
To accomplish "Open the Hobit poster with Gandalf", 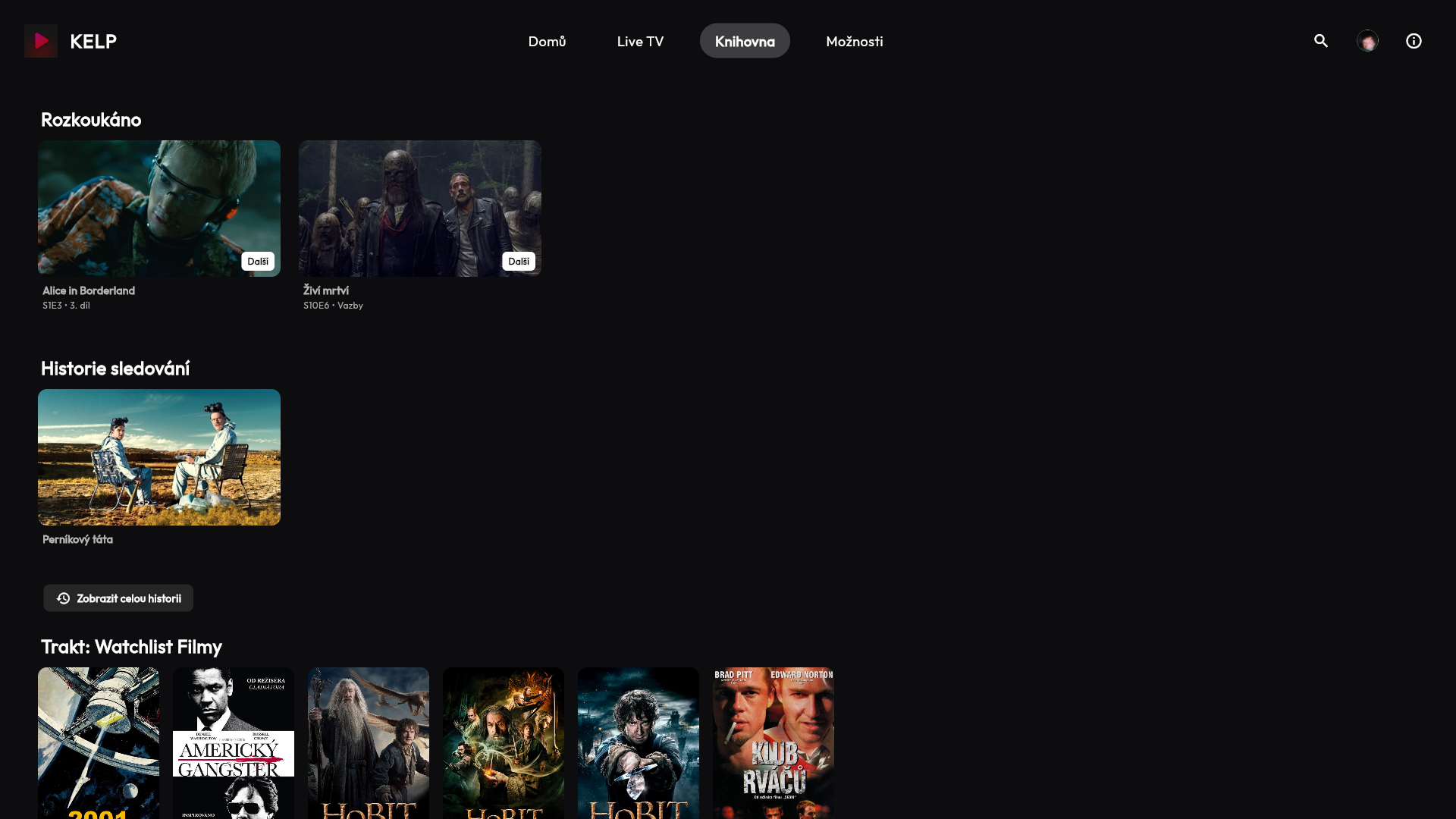I will (x=369, y=743).
